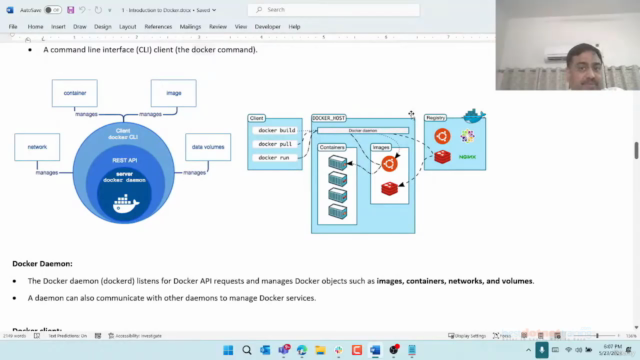Click the Undo arrow icon
Viewport: 640px width, 360px height.
[82, 10]
